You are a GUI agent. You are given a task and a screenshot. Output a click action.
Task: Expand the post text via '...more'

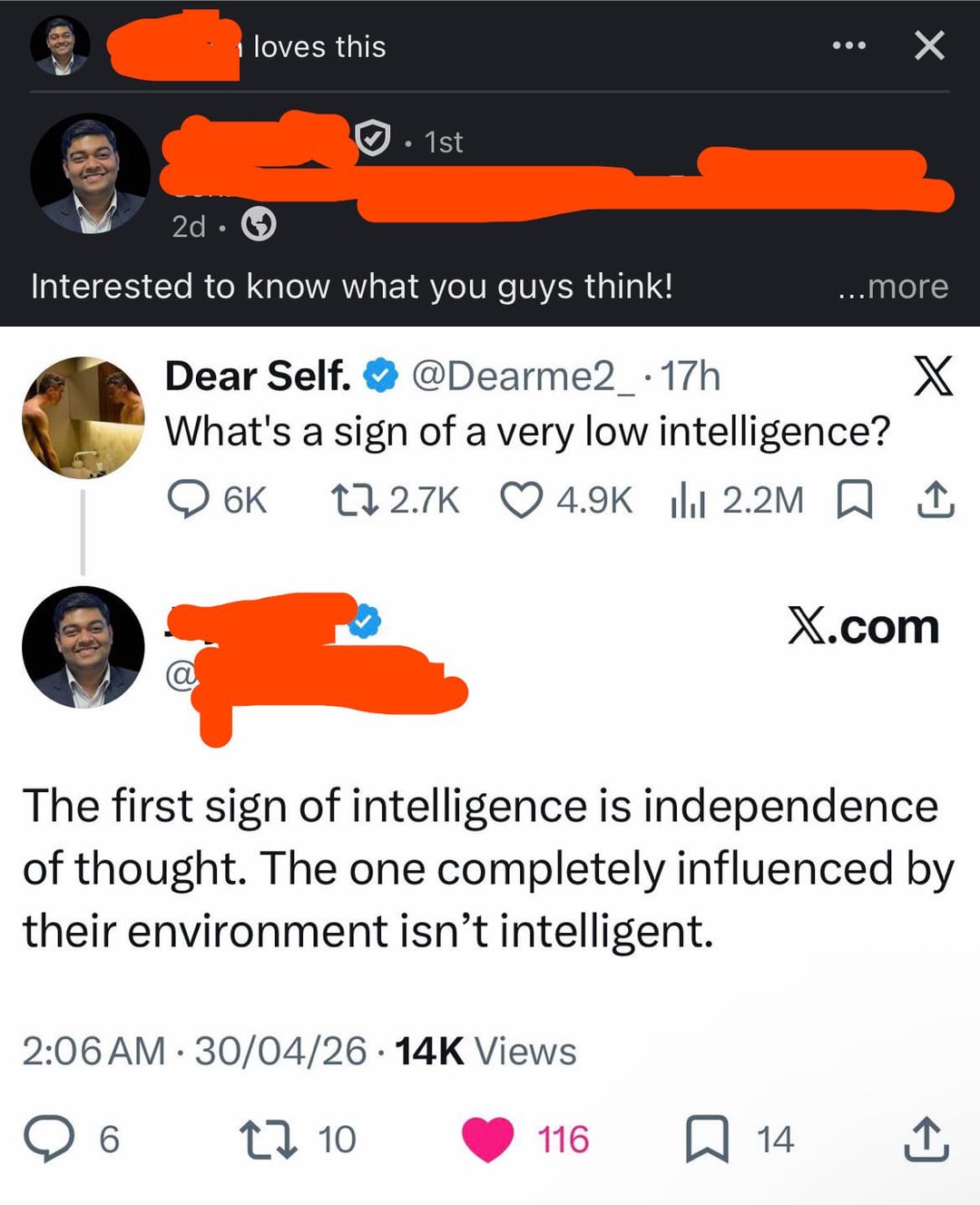click(893, 287)
